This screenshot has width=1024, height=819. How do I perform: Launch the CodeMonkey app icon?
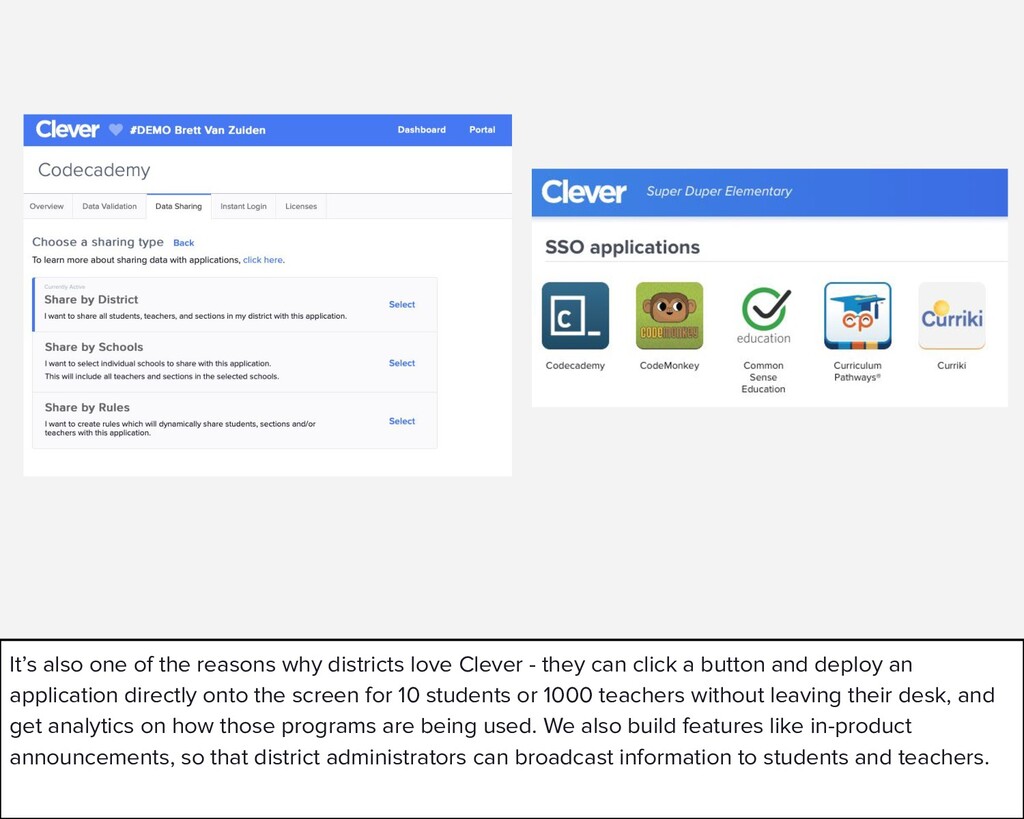(669, 315)
